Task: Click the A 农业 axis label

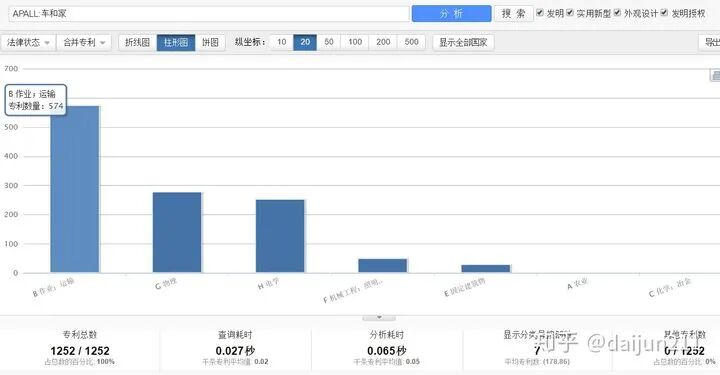Action: point(578,284)
